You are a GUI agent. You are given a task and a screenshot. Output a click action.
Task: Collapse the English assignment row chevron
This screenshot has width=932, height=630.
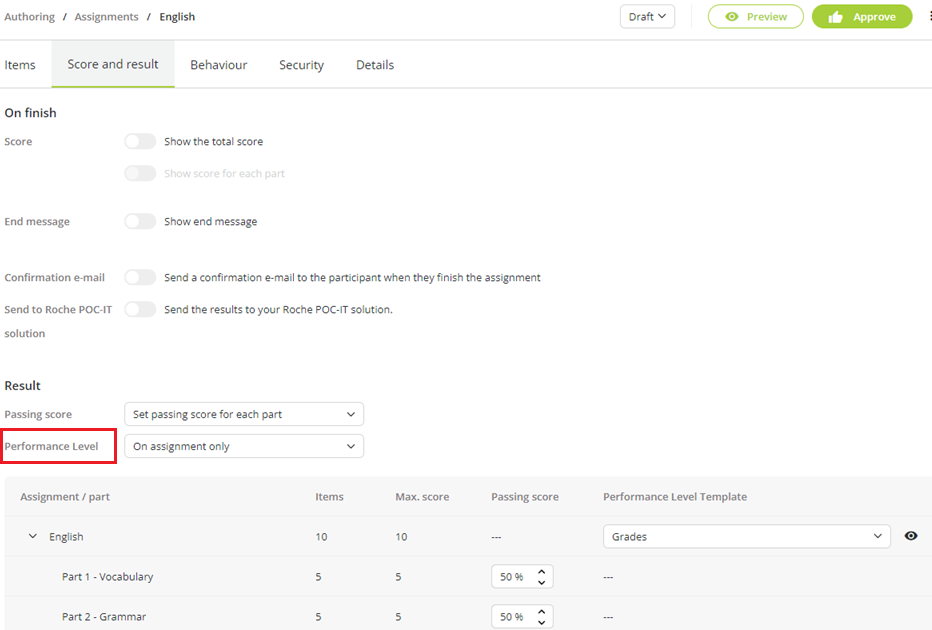33,536
